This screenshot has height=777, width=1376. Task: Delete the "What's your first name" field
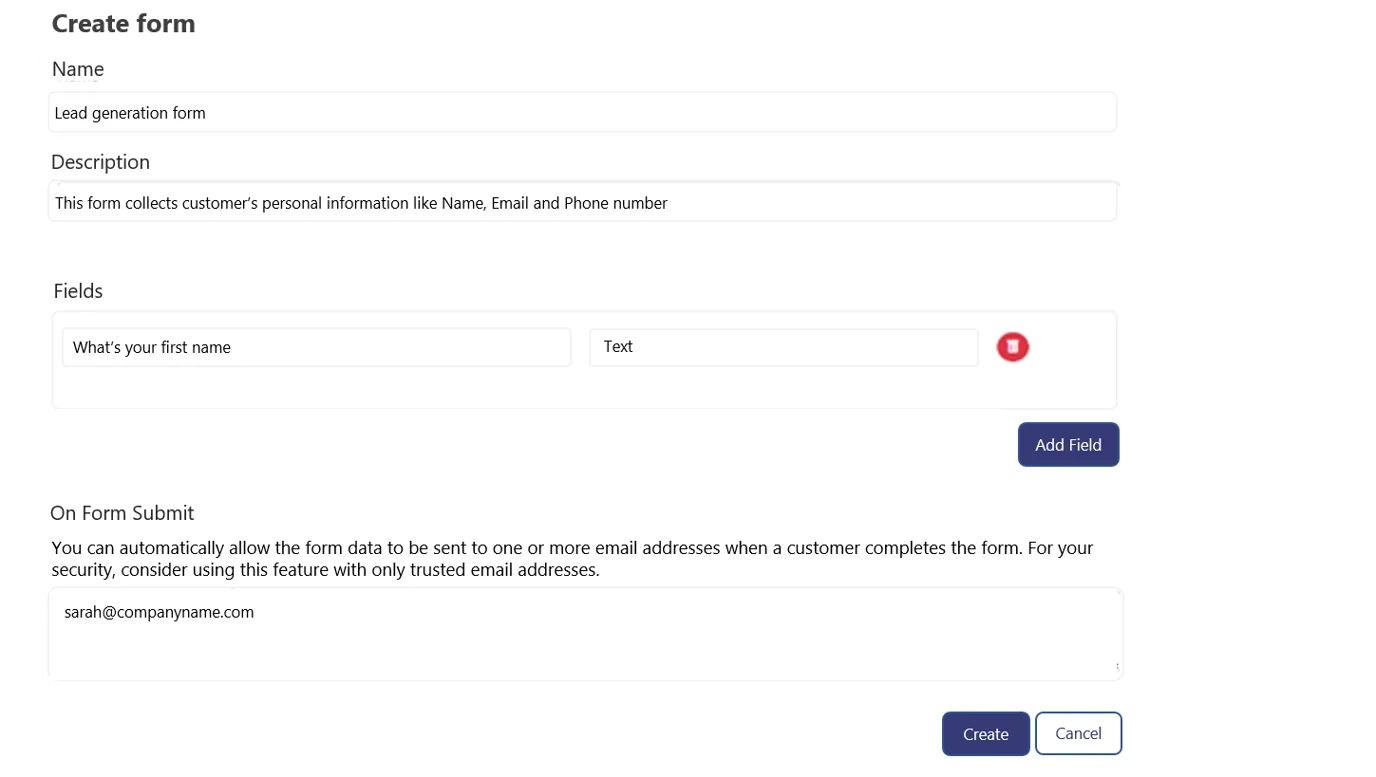point(1012,347)
